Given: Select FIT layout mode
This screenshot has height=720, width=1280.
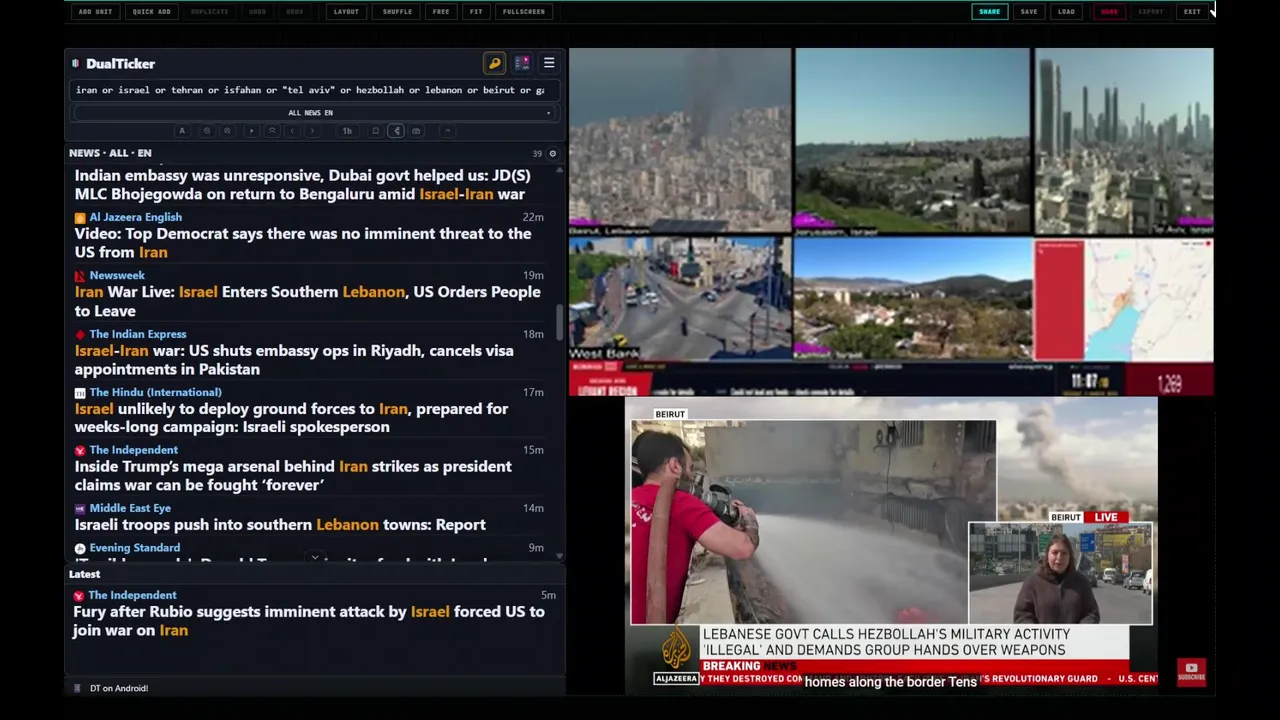Looking at the screenshot, I should 476,11.
